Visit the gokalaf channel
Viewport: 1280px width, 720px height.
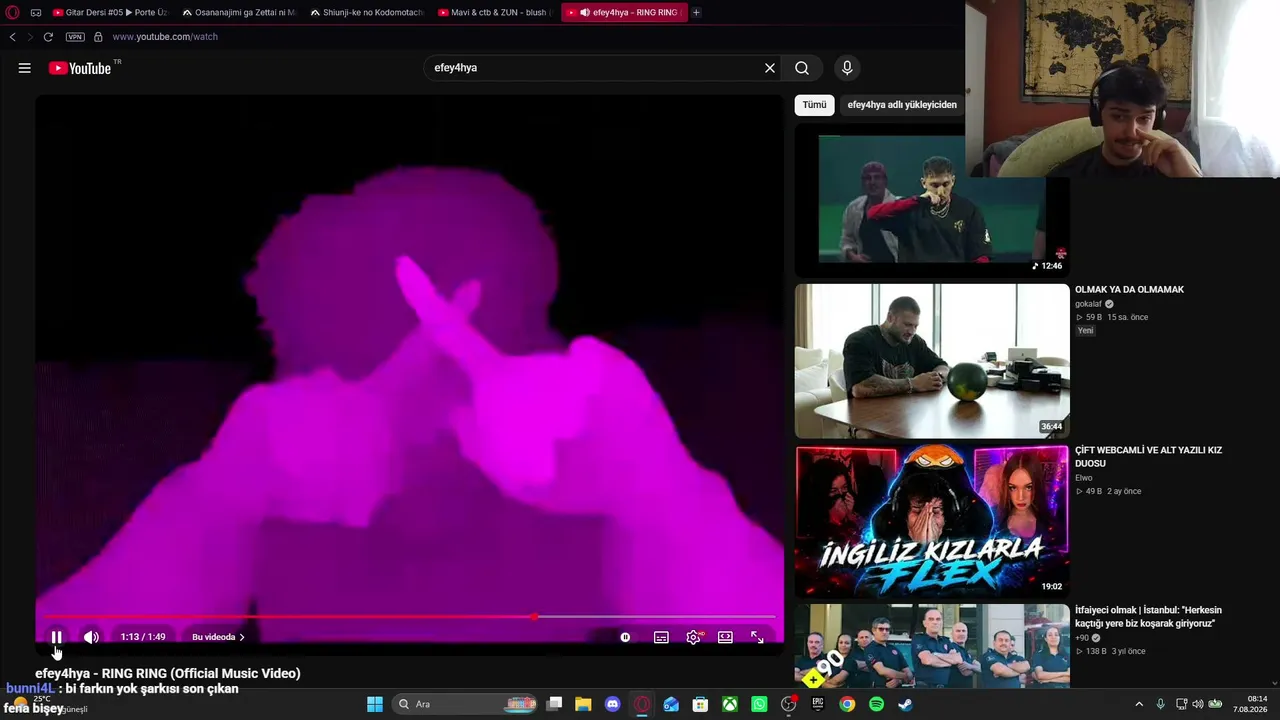[x=1087, y=304]
